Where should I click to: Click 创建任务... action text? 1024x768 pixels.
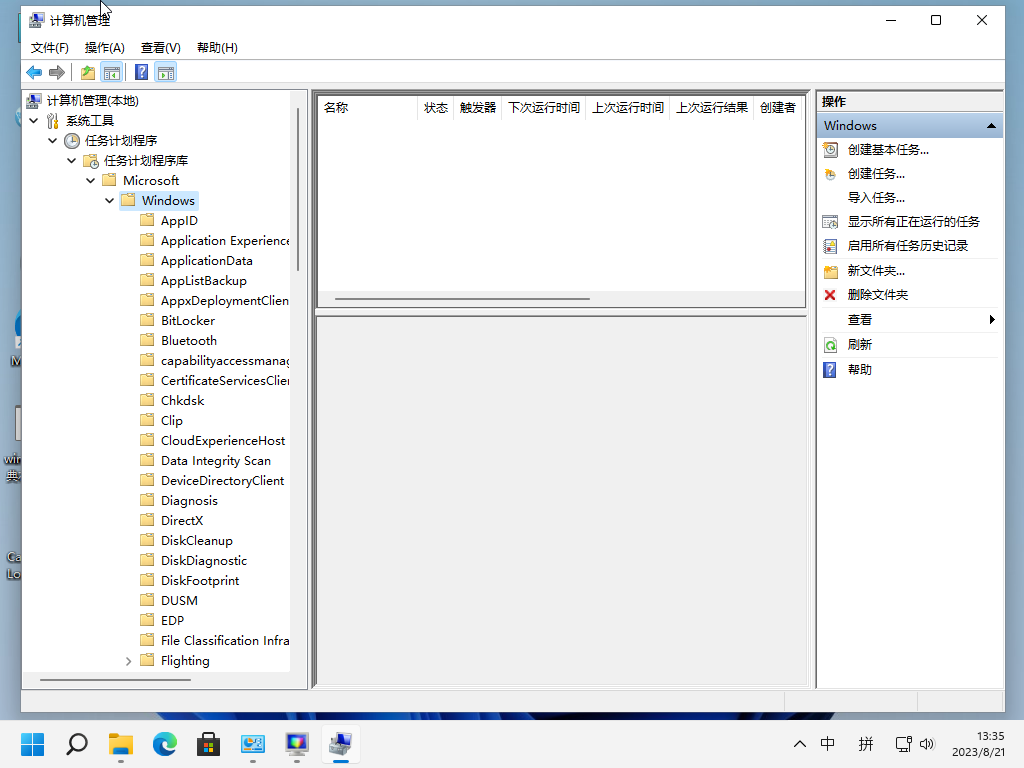pyautogui.click(x=876, y=174)
